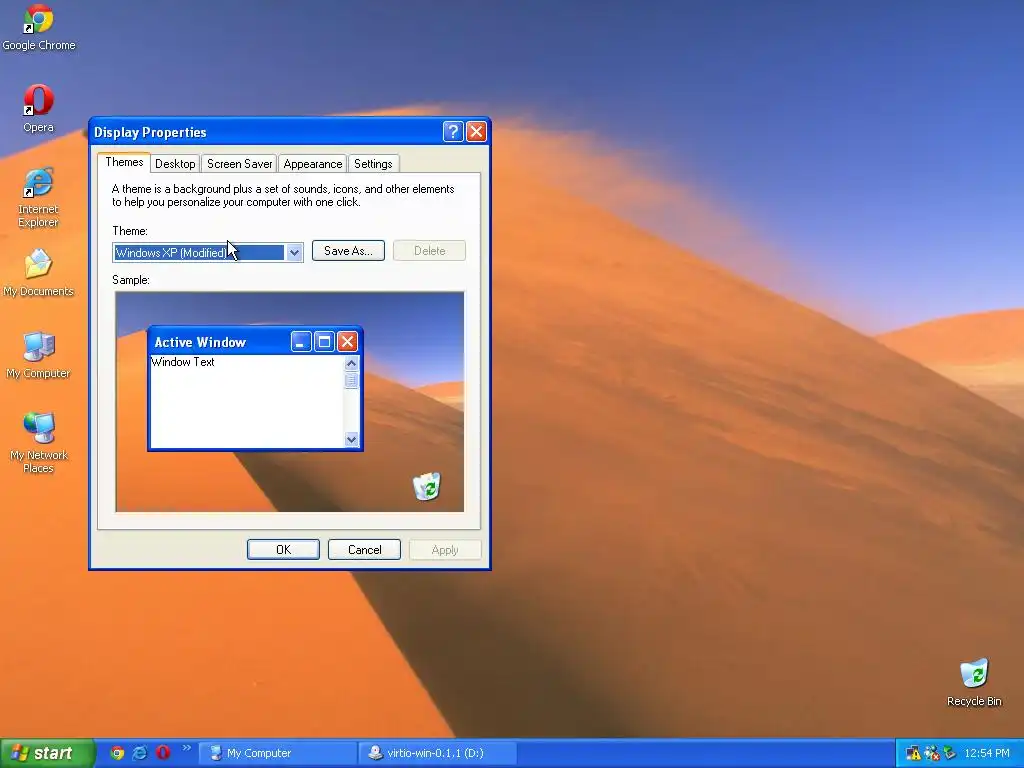Confirm with the OK button

point(283,550)
